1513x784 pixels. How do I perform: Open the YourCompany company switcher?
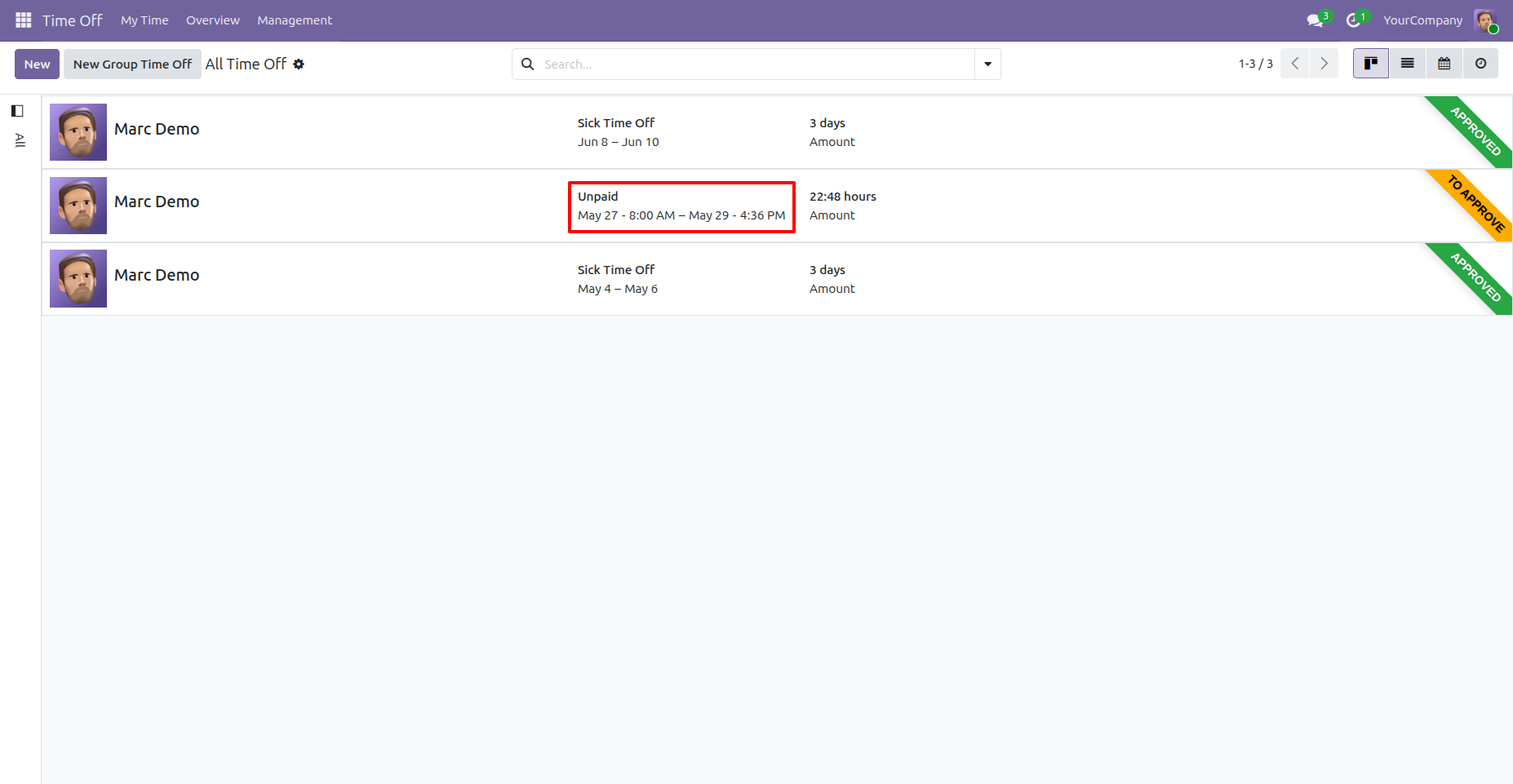[x=1422, y=20]
